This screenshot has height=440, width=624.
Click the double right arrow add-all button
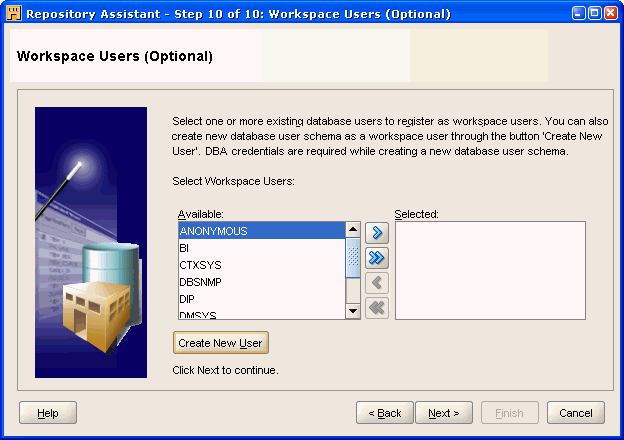(377, 258)
